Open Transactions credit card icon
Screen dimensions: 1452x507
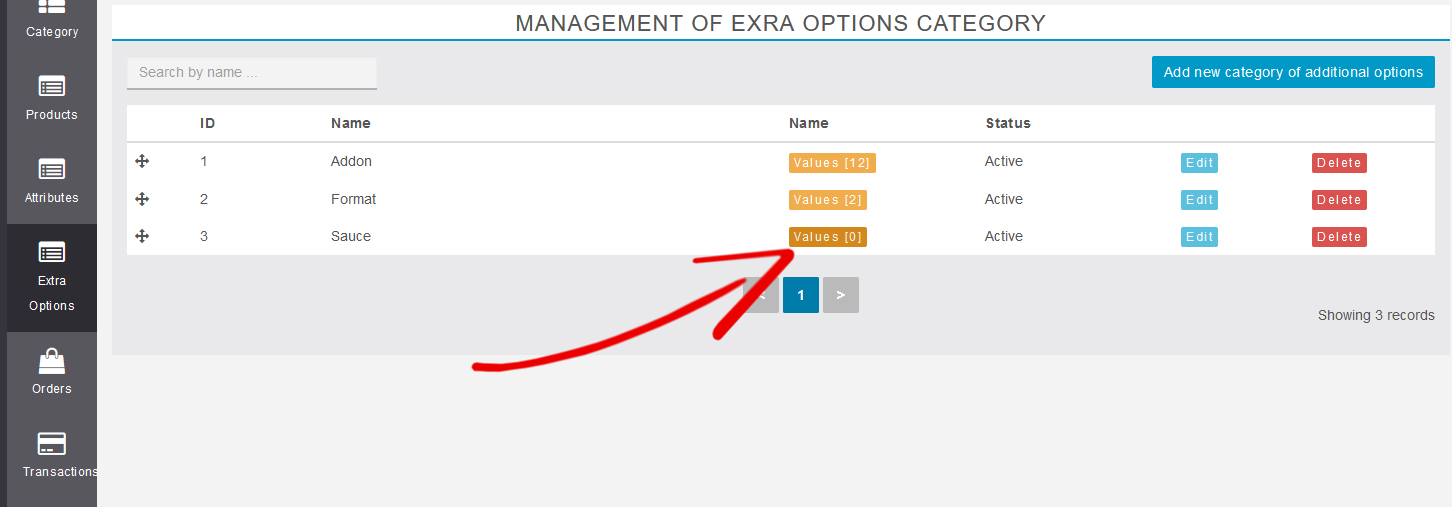pyautogui.click(x=51, y=443)
